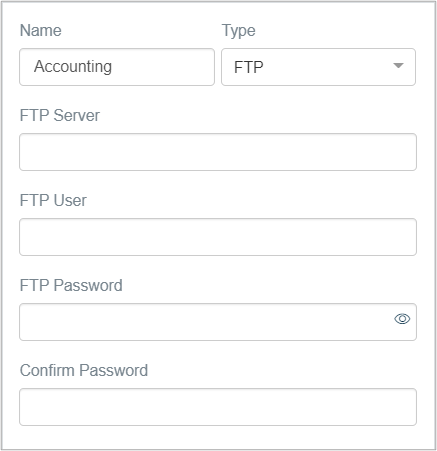Place cursor in the Accounting text
This screenshot has height=451, width=437.
tap(73, 67)
